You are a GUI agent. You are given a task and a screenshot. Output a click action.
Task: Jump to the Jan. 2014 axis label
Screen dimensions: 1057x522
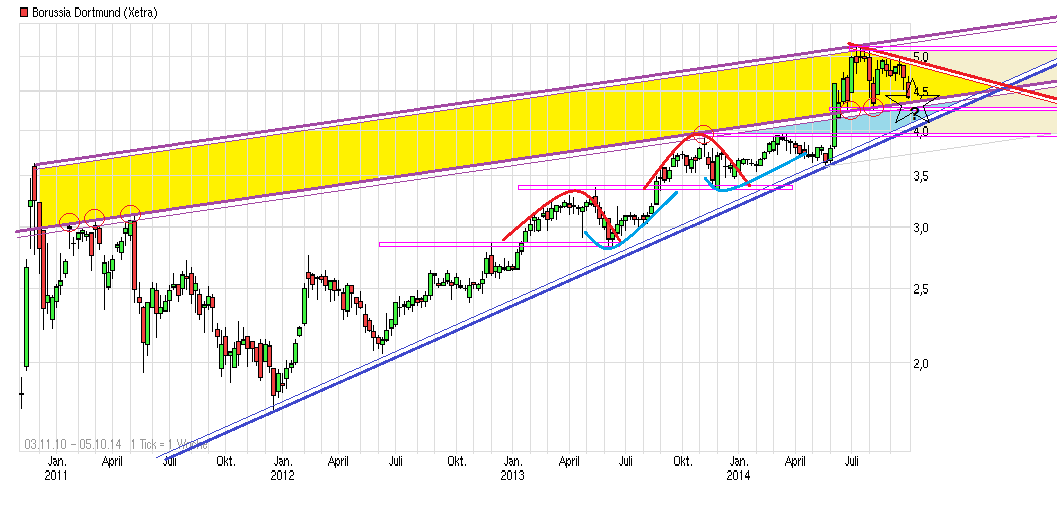(739, 468)
